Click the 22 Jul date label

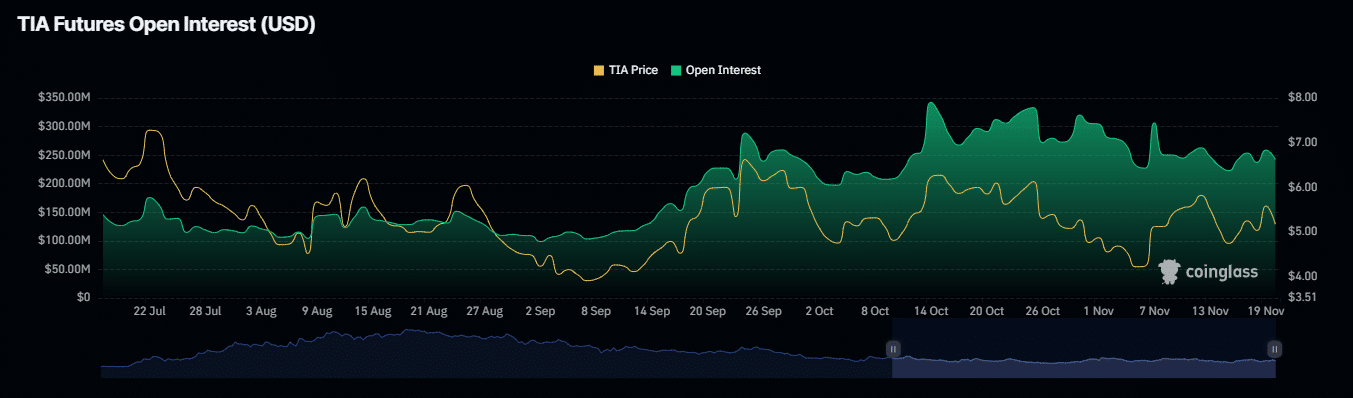150,311
